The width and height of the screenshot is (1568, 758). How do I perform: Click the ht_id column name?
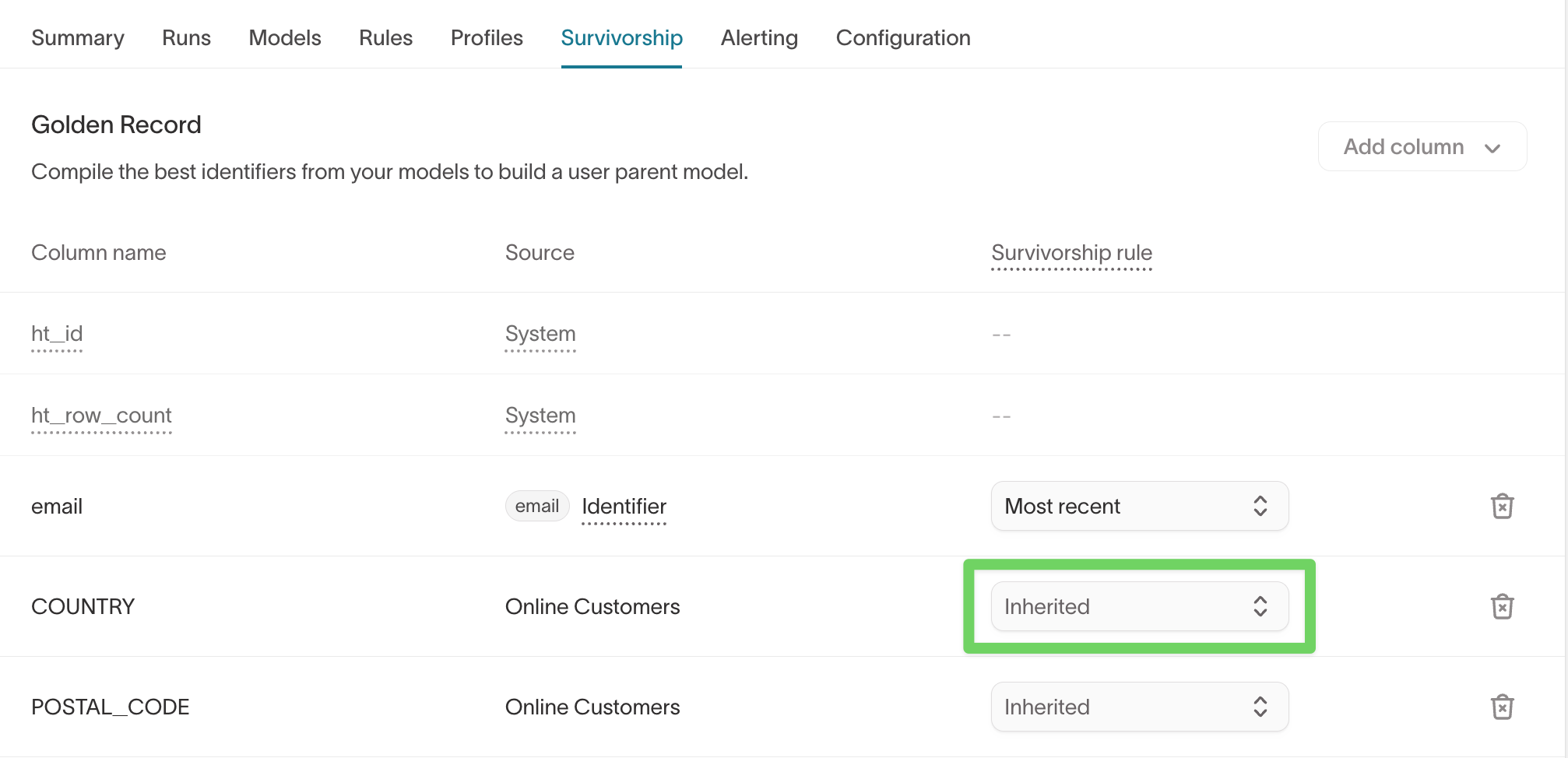(57, 334)
